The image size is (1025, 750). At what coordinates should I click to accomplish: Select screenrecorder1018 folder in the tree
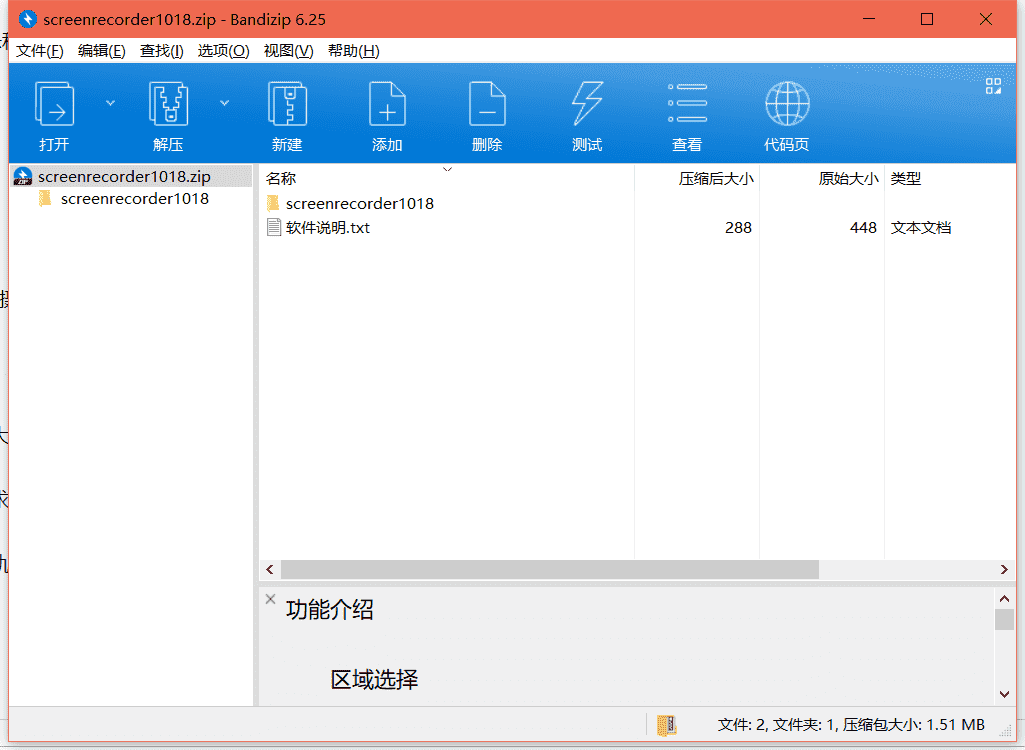[135, 199]
